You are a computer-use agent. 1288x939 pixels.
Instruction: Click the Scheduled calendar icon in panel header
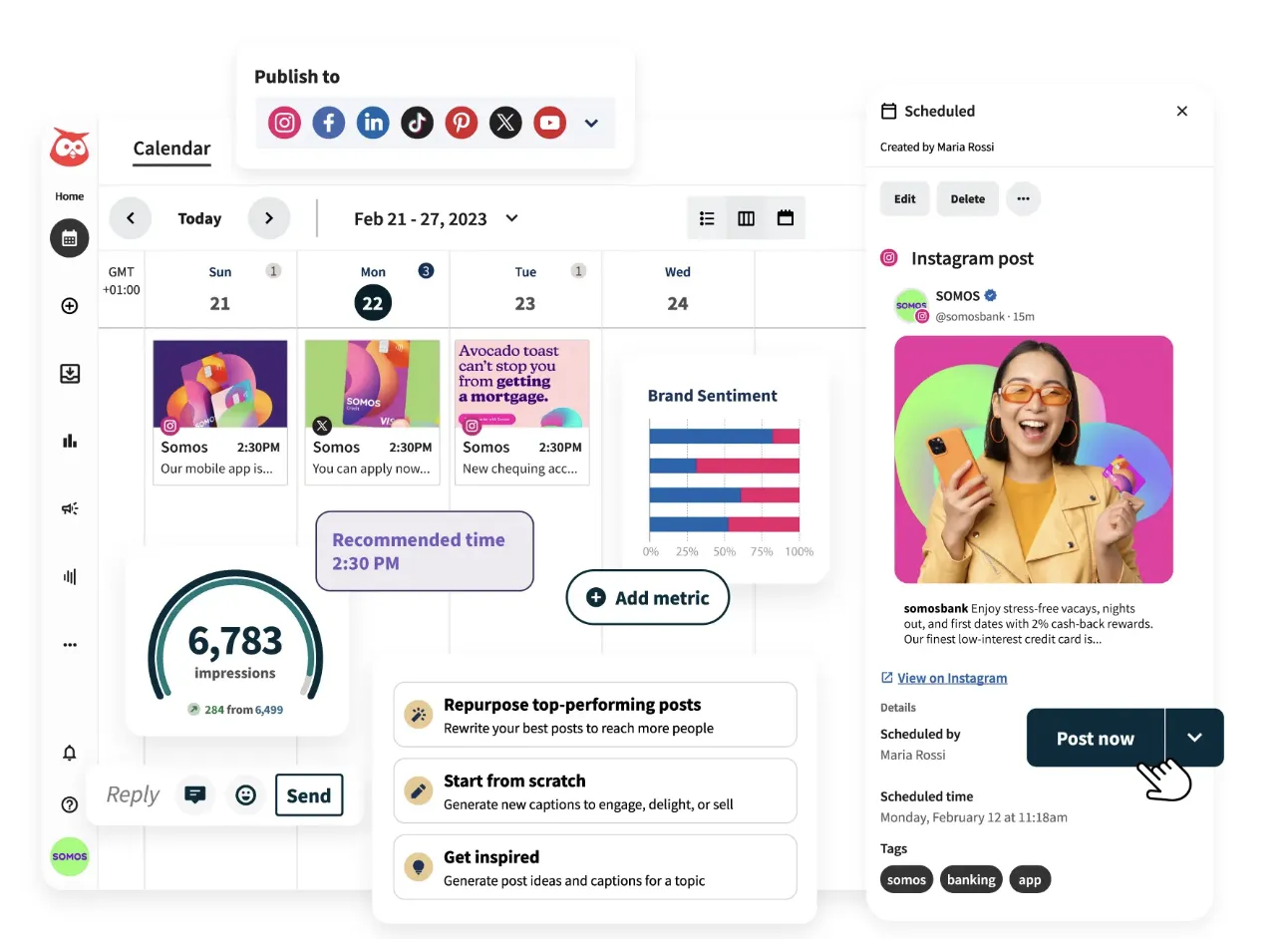point(888,111)
